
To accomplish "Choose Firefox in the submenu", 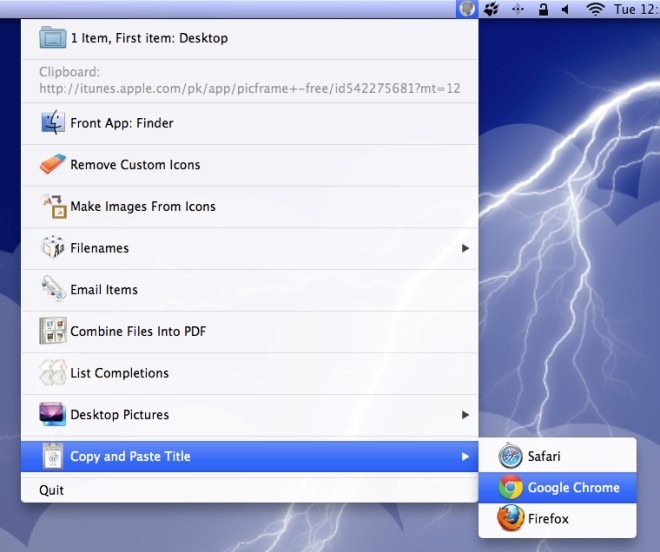I will (x=557, y=519).
